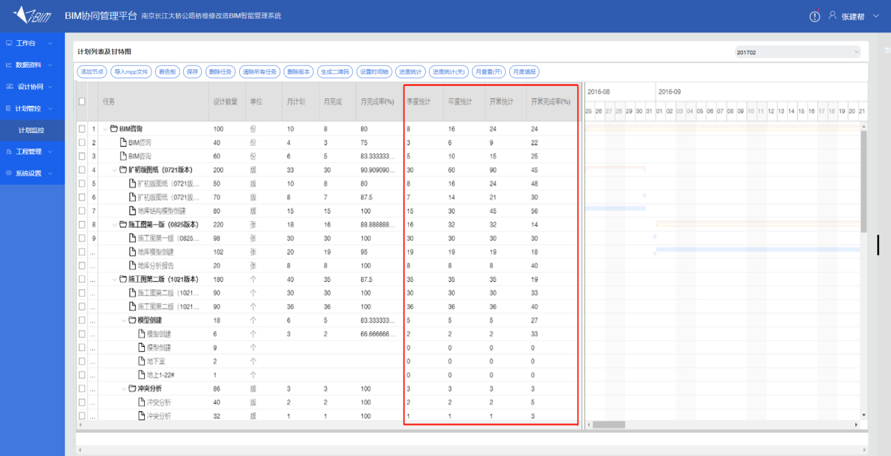Click the folder icon of 冲突分析 group
The image size is (891, 456).
tap(132, 388)
